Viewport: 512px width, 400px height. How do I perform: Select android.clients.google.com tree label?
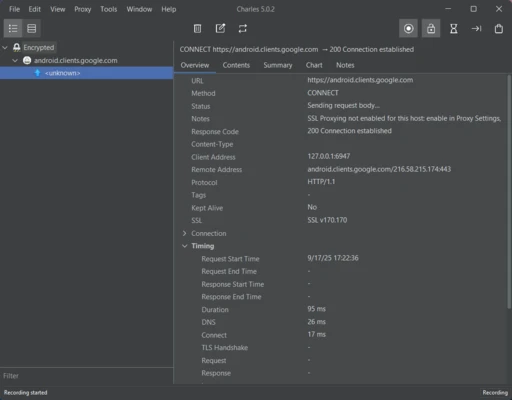coord(76,60)
